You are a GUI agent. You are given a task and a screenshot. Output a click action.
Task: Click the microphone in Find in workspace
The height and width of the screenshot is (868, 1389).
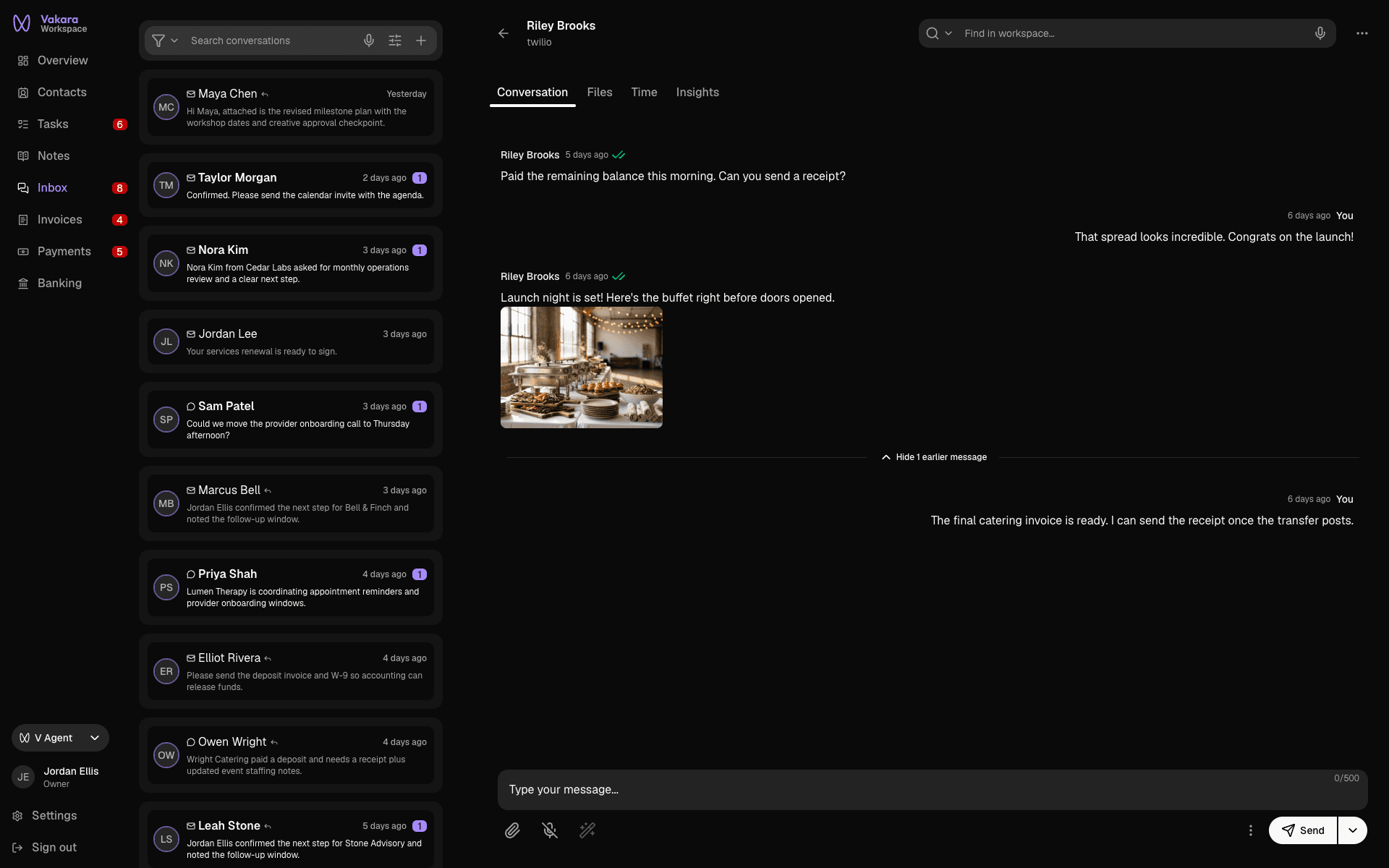point(1320,33)
